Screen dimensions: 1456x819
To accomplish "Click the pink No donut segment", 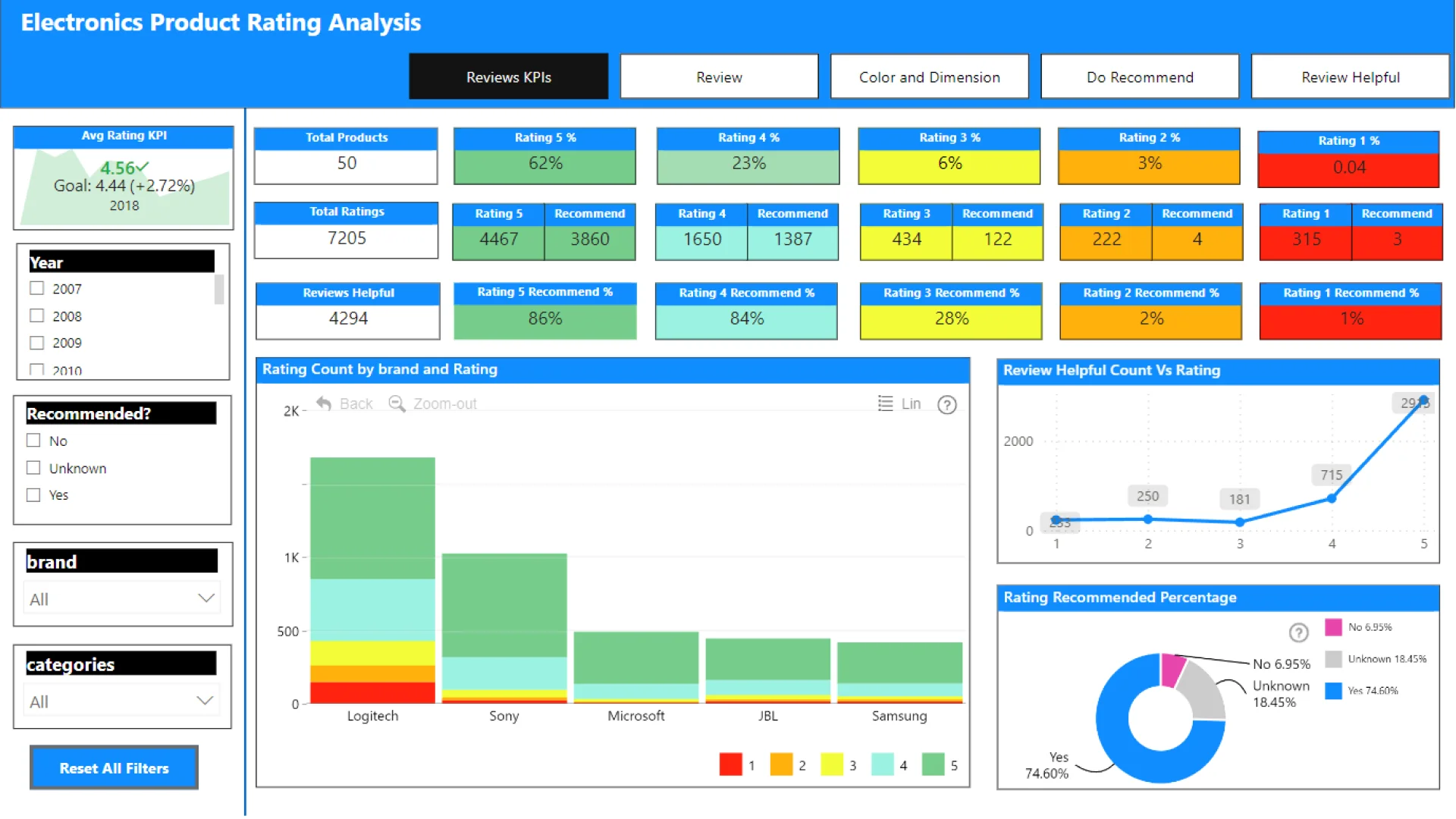I will (x=1172, y=670).
